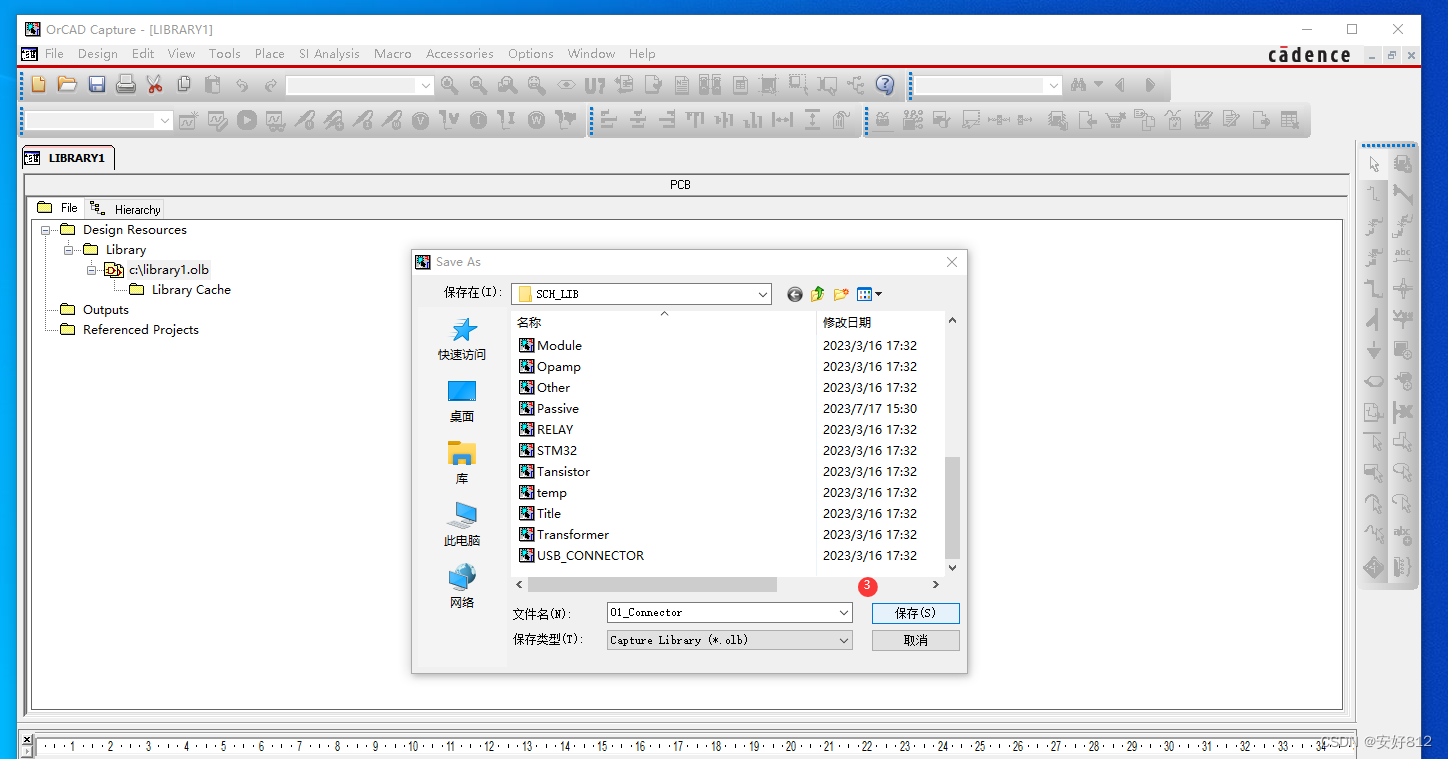Open the SI Analysis menu
The width and height of the screenshot is (1448, 759).
tap(329, 54)
